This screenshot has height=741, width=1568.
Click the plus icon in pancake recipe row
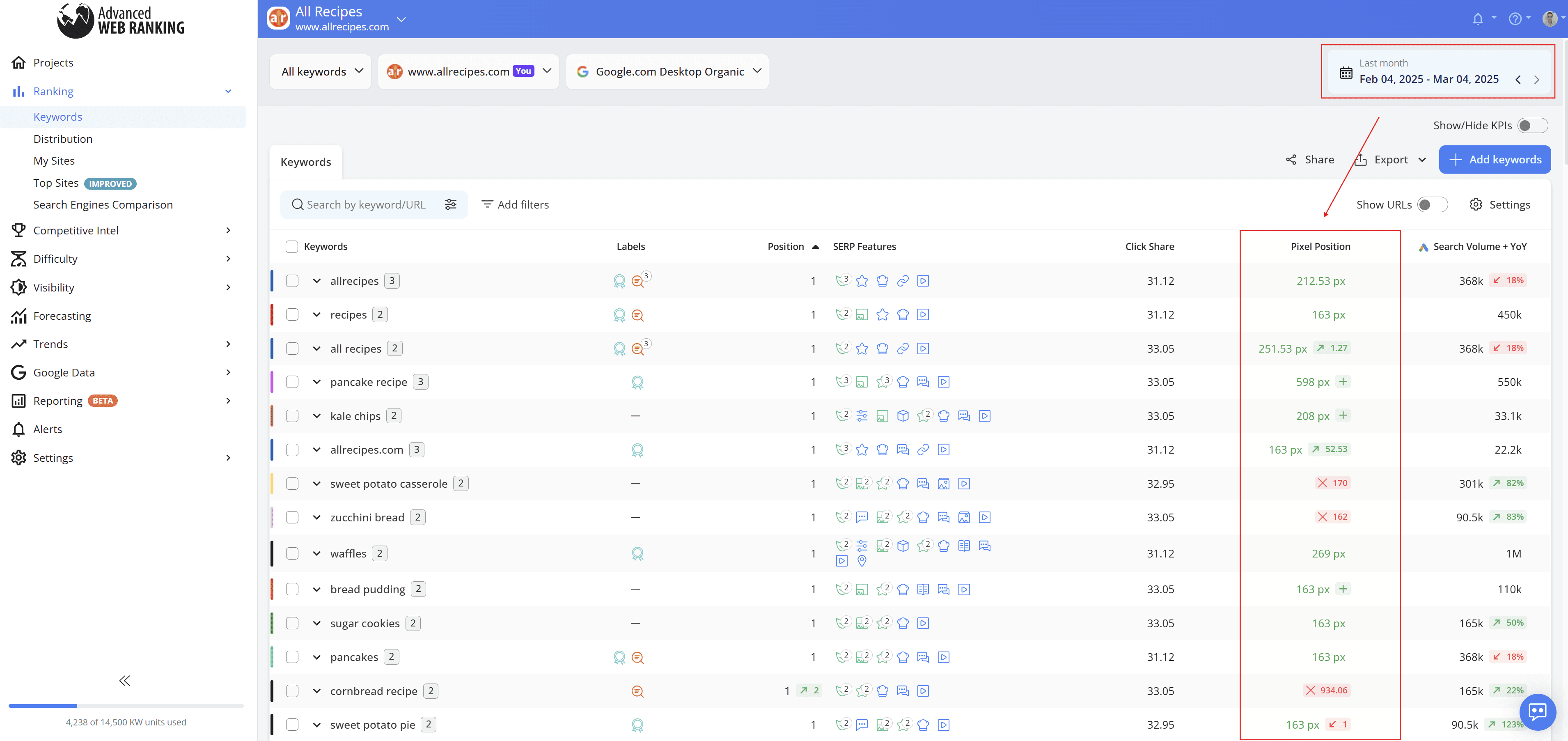point(1343,382)
